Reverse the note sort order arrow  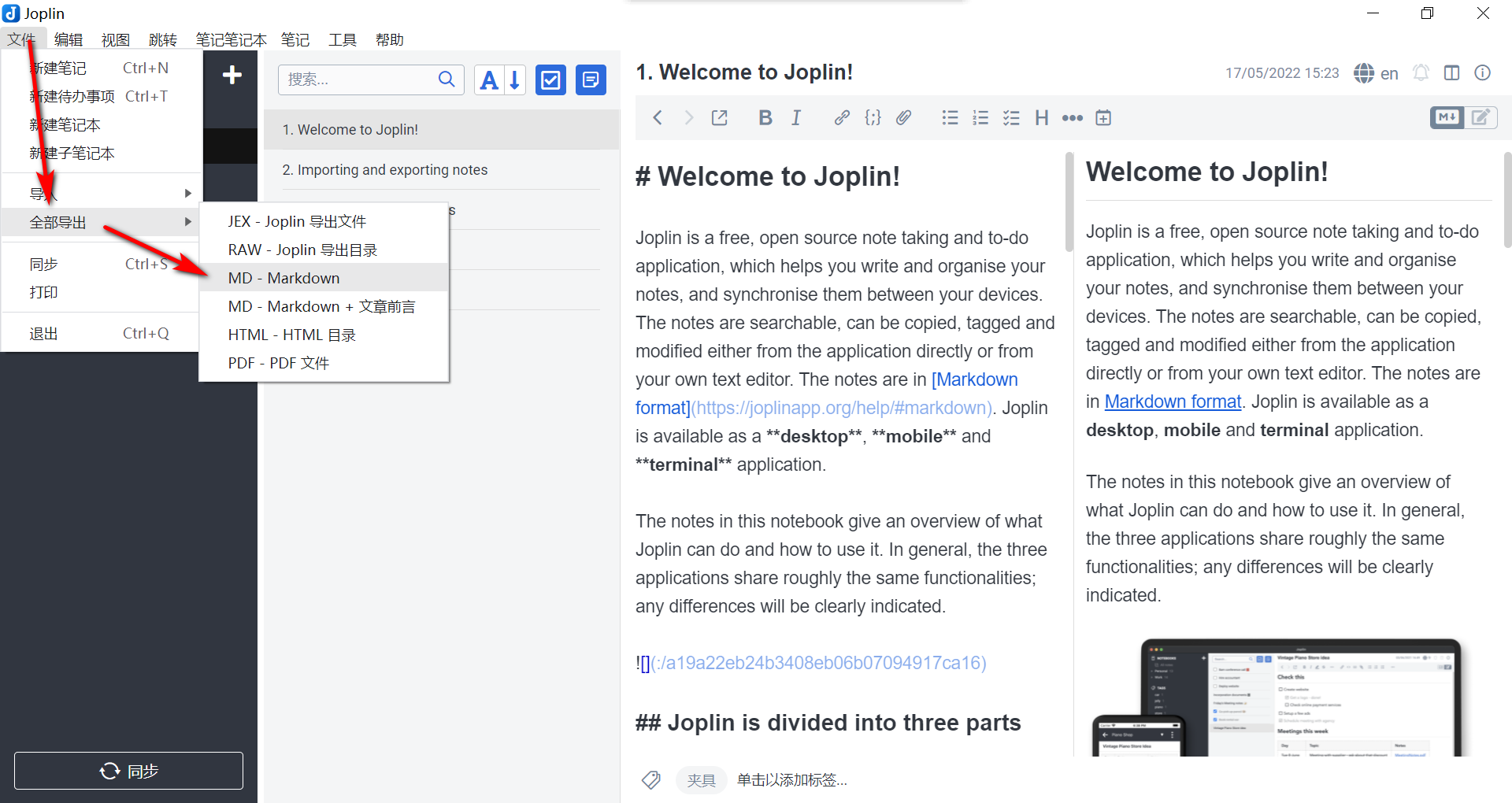(x=514, y=80)
